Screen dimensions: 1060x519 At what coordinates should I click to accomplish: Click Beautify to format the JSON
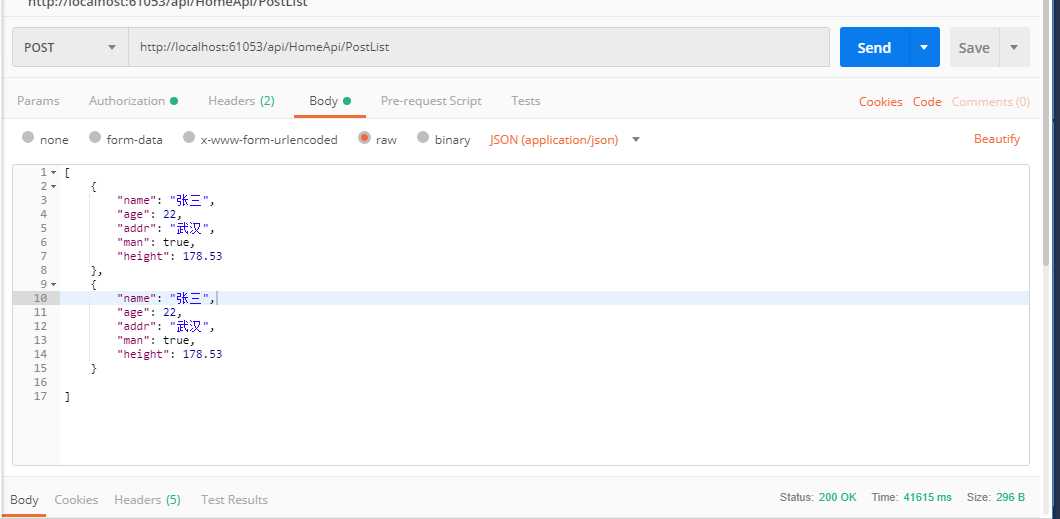click(996, 139)
